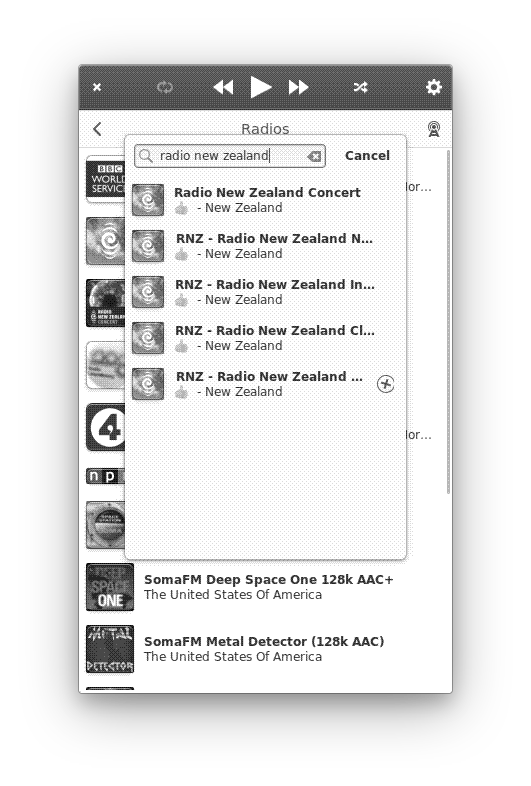Open the BBC Radio 4 station logo
This screenshot has height=786, width=531.
[x=105, y=427]
